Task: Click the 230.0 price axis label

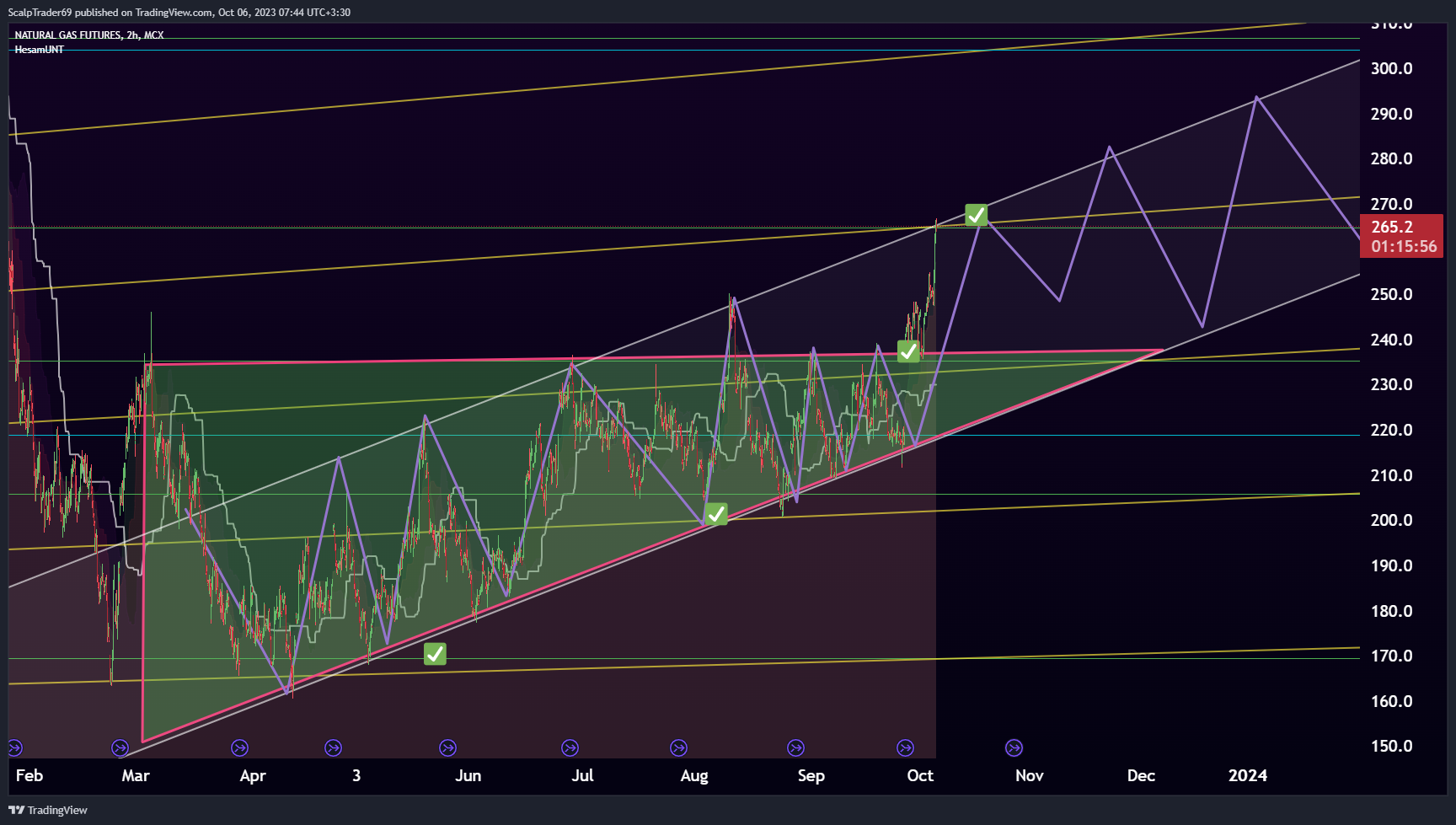Action: click(x=1391, y=384)
